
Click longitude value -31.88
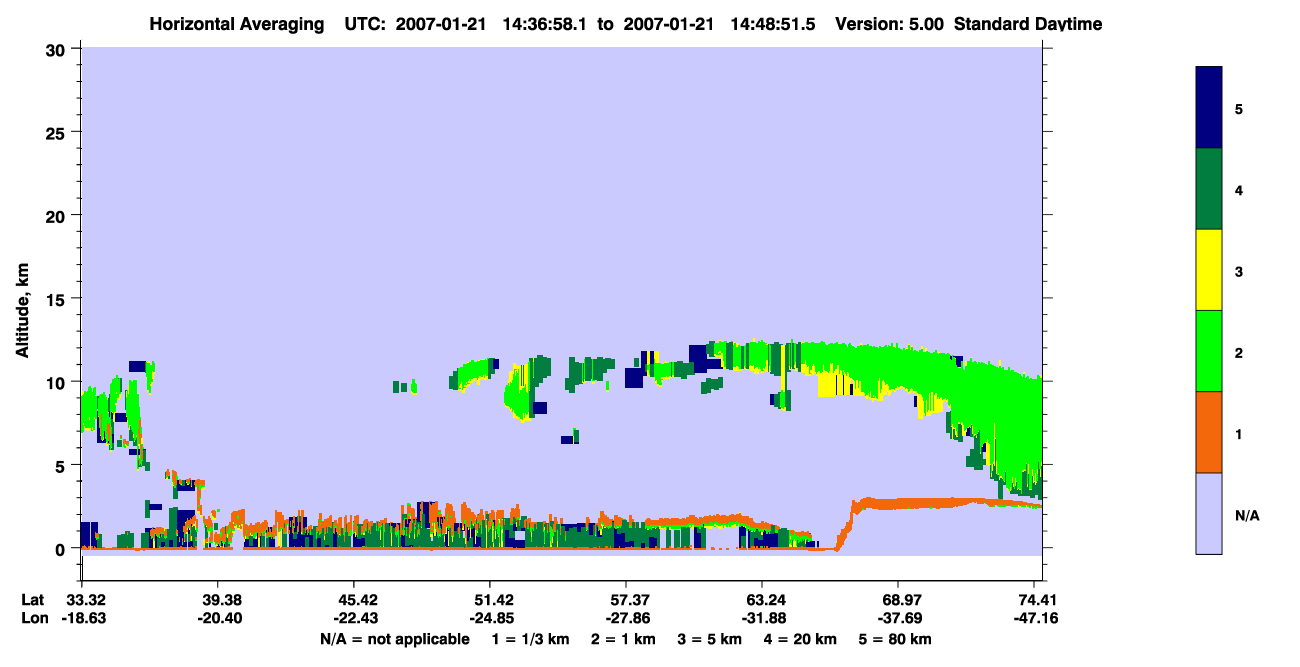point(762,618)
